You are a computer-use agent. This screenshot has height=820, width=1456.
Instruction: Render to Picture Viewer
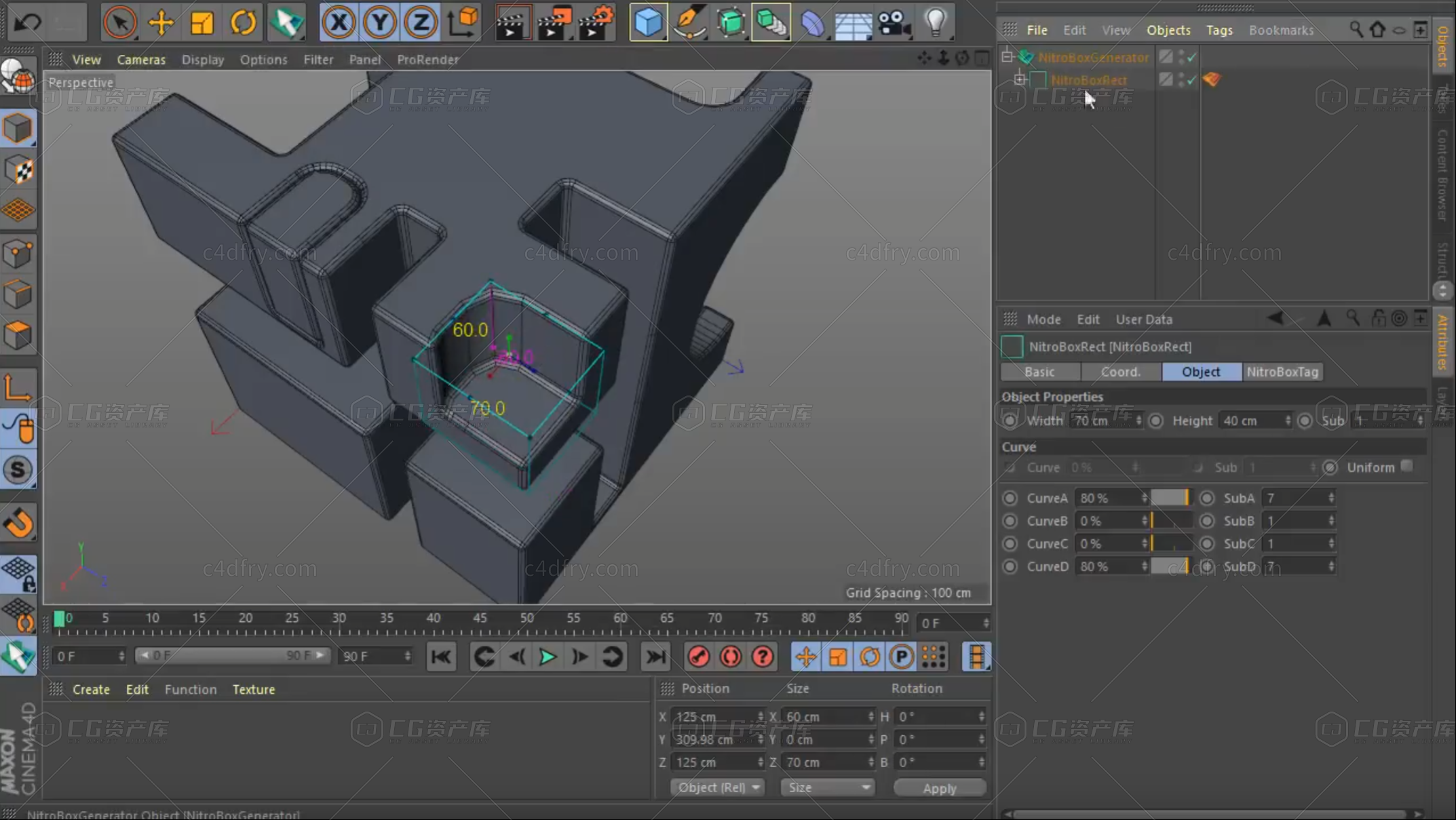[x=554, y=22]
